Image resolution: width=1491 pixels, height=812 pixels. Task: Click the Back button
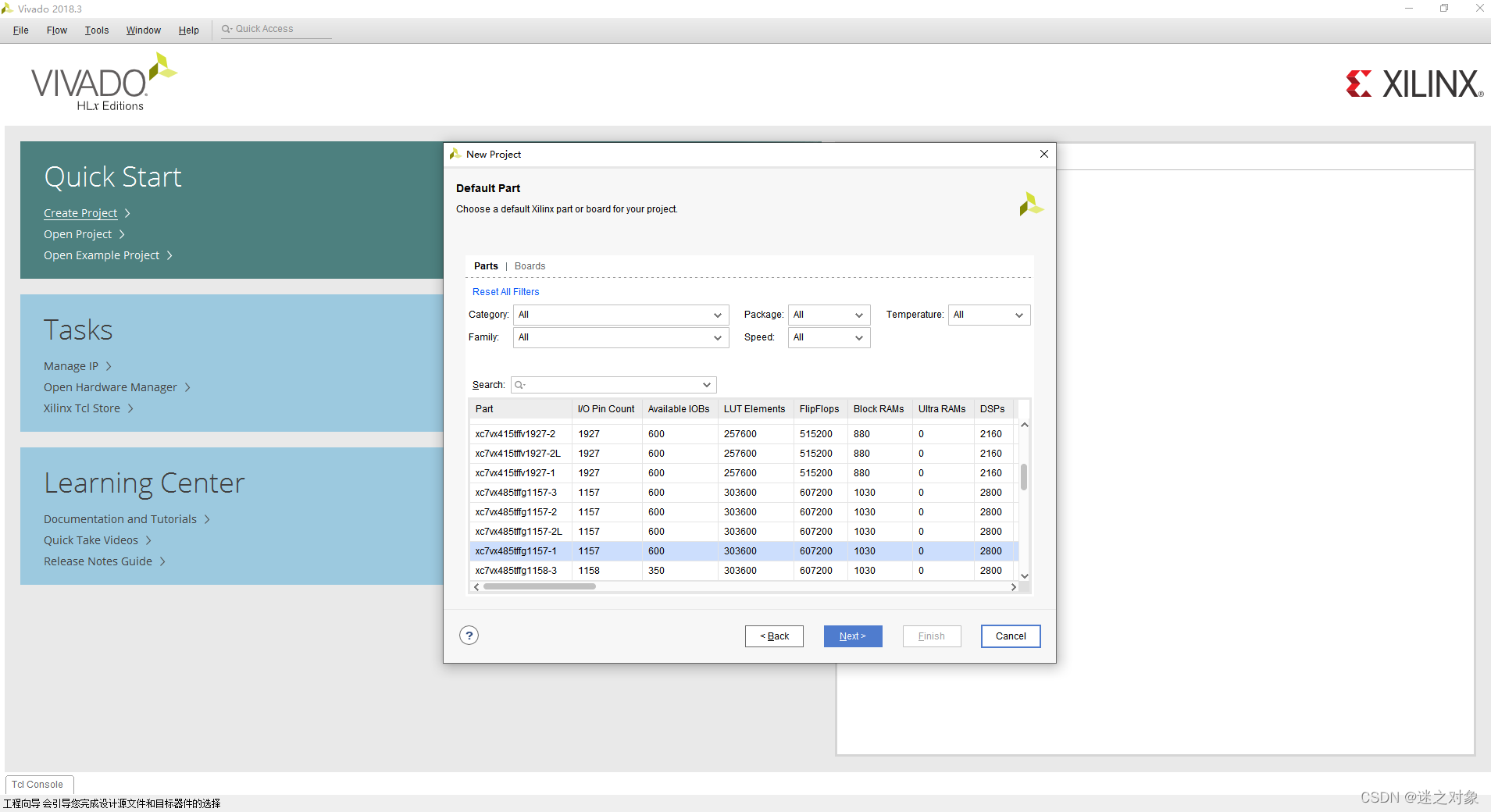coord(774,636)
